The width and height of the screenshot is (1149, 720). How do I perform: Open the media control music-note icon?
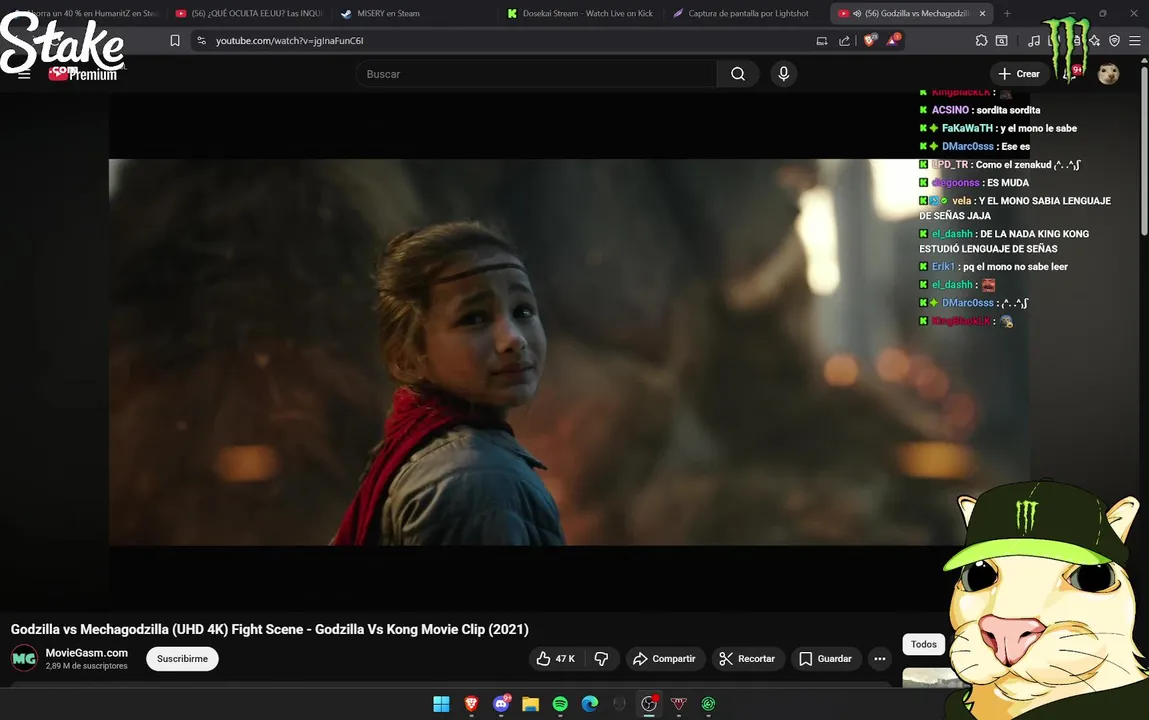click(x=1034, y=41)
